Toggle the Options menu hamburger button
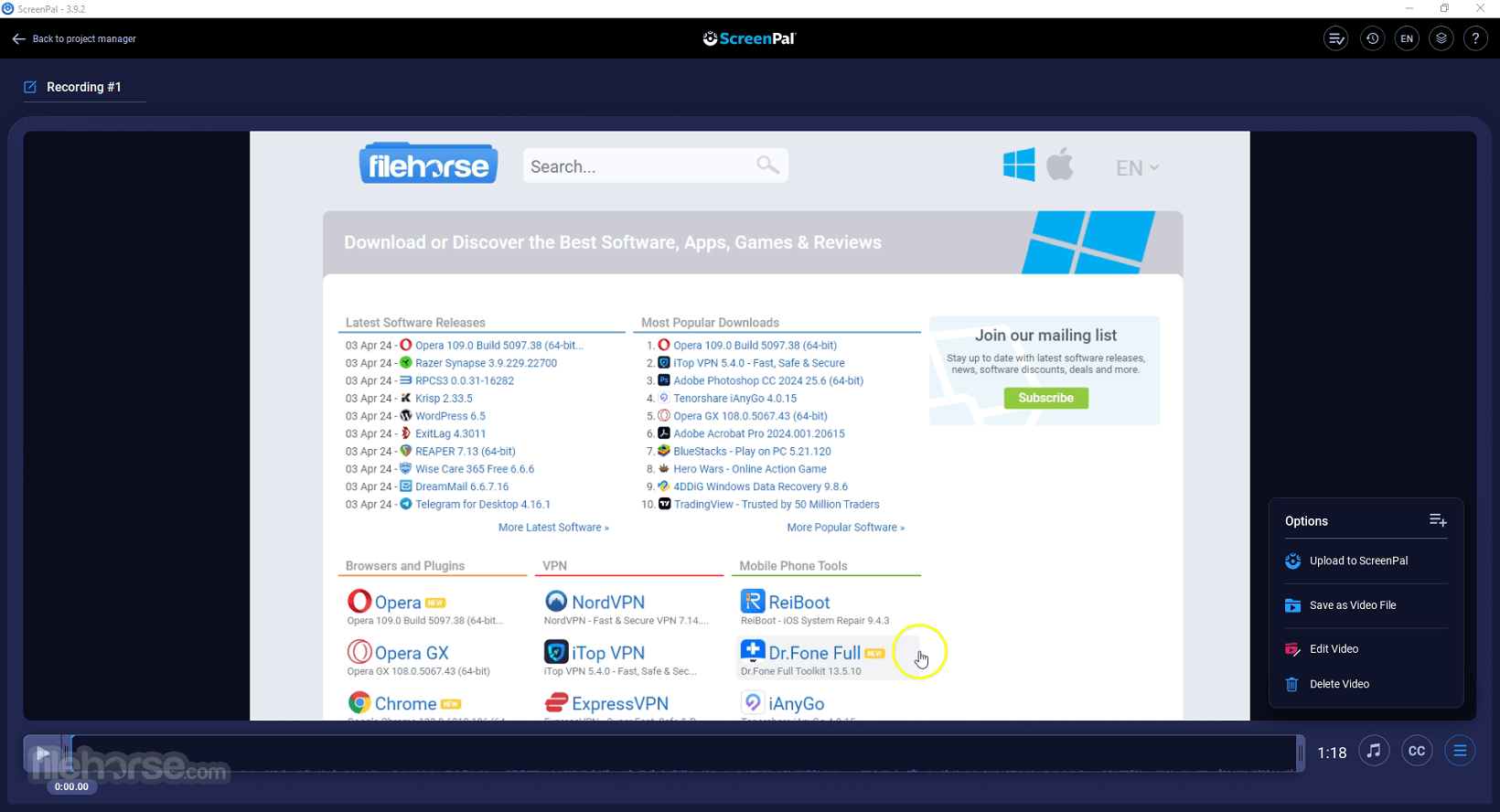Viewport: 1500px width, 812px height. pos(1460,751)
